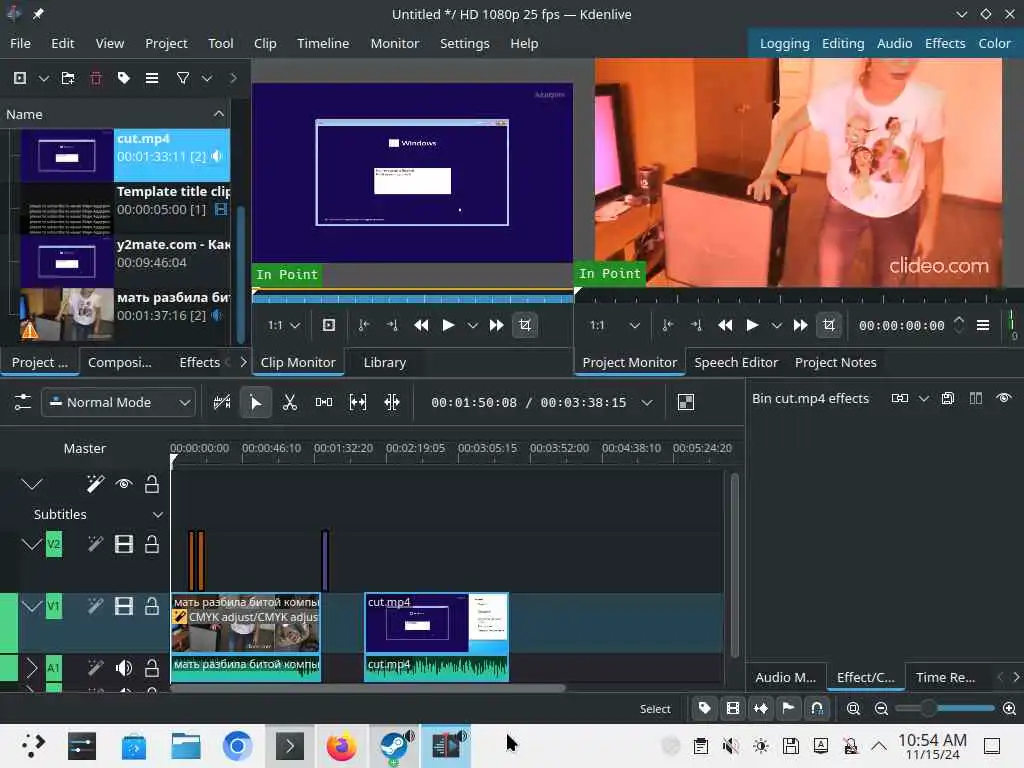
Task: Click the Zoom out icon in status bar
Action: pyautogui.click(x=881, y=709)
